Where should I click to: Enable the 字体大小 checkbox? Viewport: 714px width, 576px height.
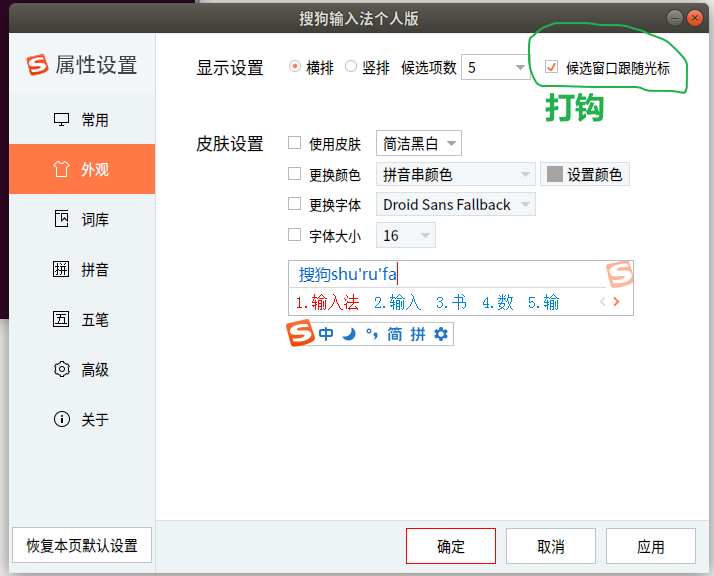(x=295, y=234)
